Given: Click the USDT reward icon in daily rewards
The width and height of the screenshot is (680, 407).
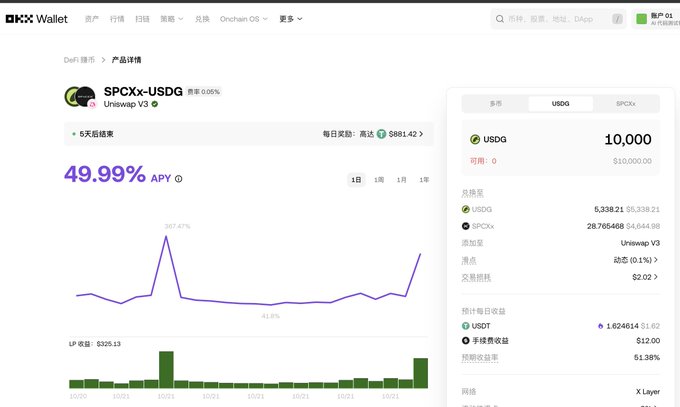Looking at the screenshot, I should tap(381, 134).
